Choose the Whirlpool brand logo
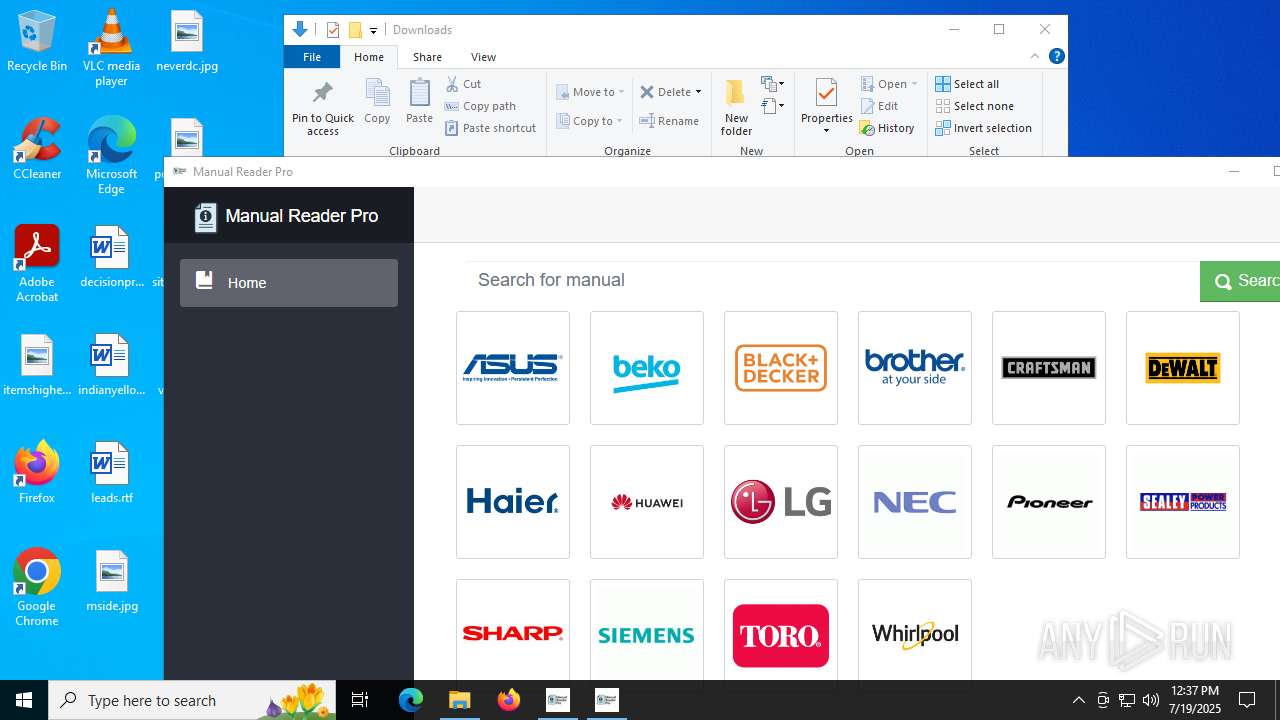 pos(915,630)
